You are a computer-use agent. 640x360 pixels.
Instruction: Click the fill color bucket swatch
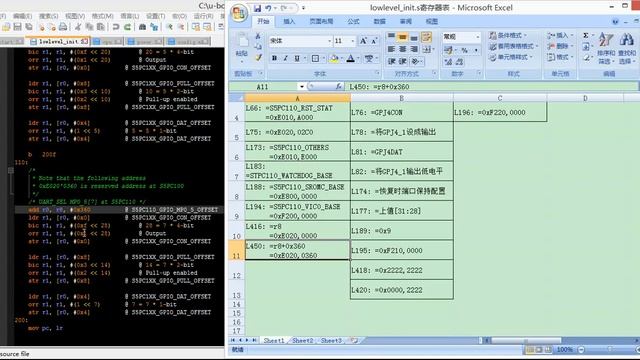pos(334,59)
